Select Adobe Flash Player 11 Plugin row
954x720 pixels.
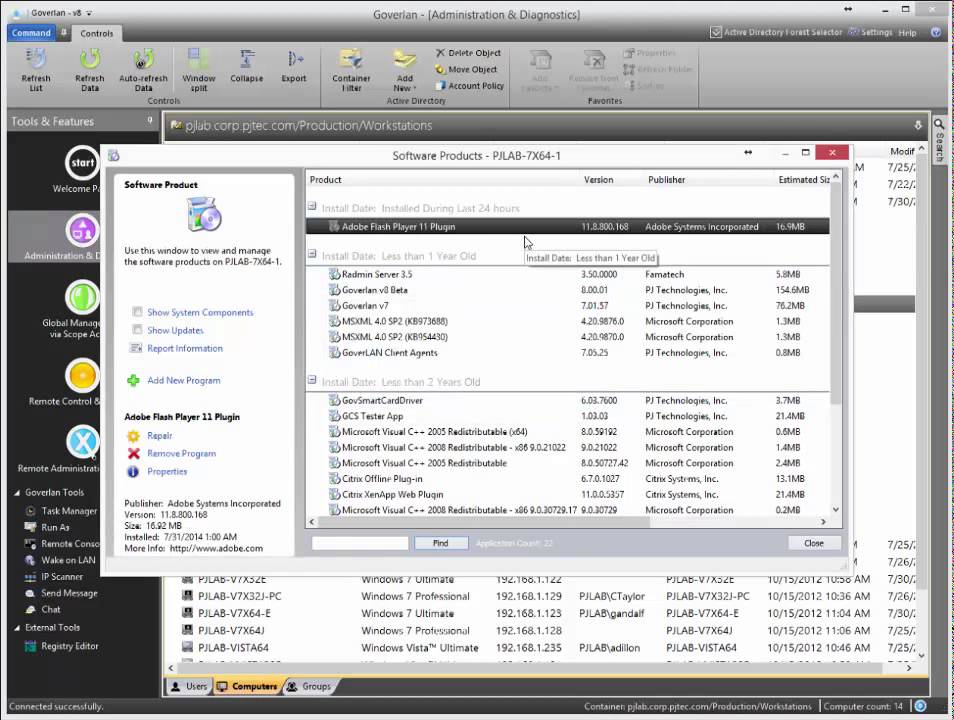click(567, 226)
